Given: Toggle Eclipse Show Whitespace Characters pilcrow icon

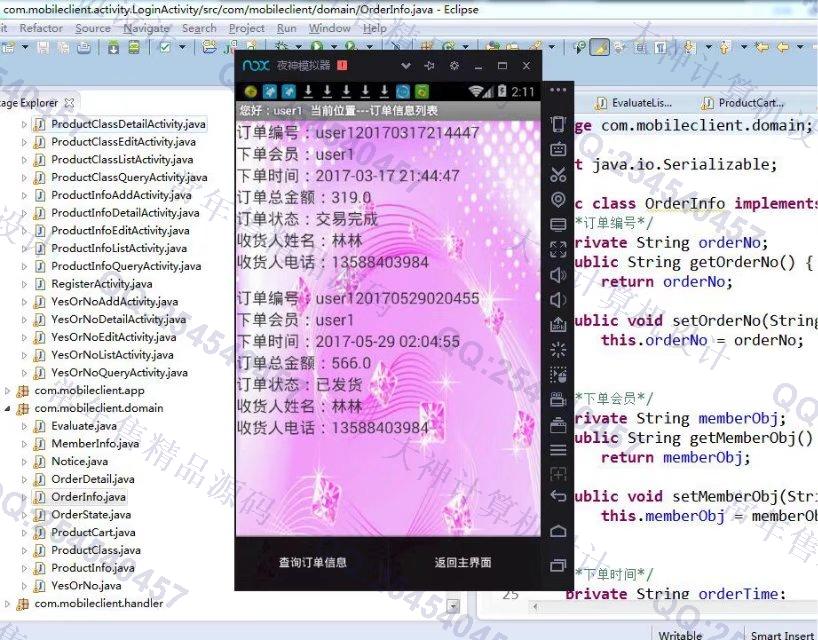Looking at the screenshot, I should [x=660, y=48].
